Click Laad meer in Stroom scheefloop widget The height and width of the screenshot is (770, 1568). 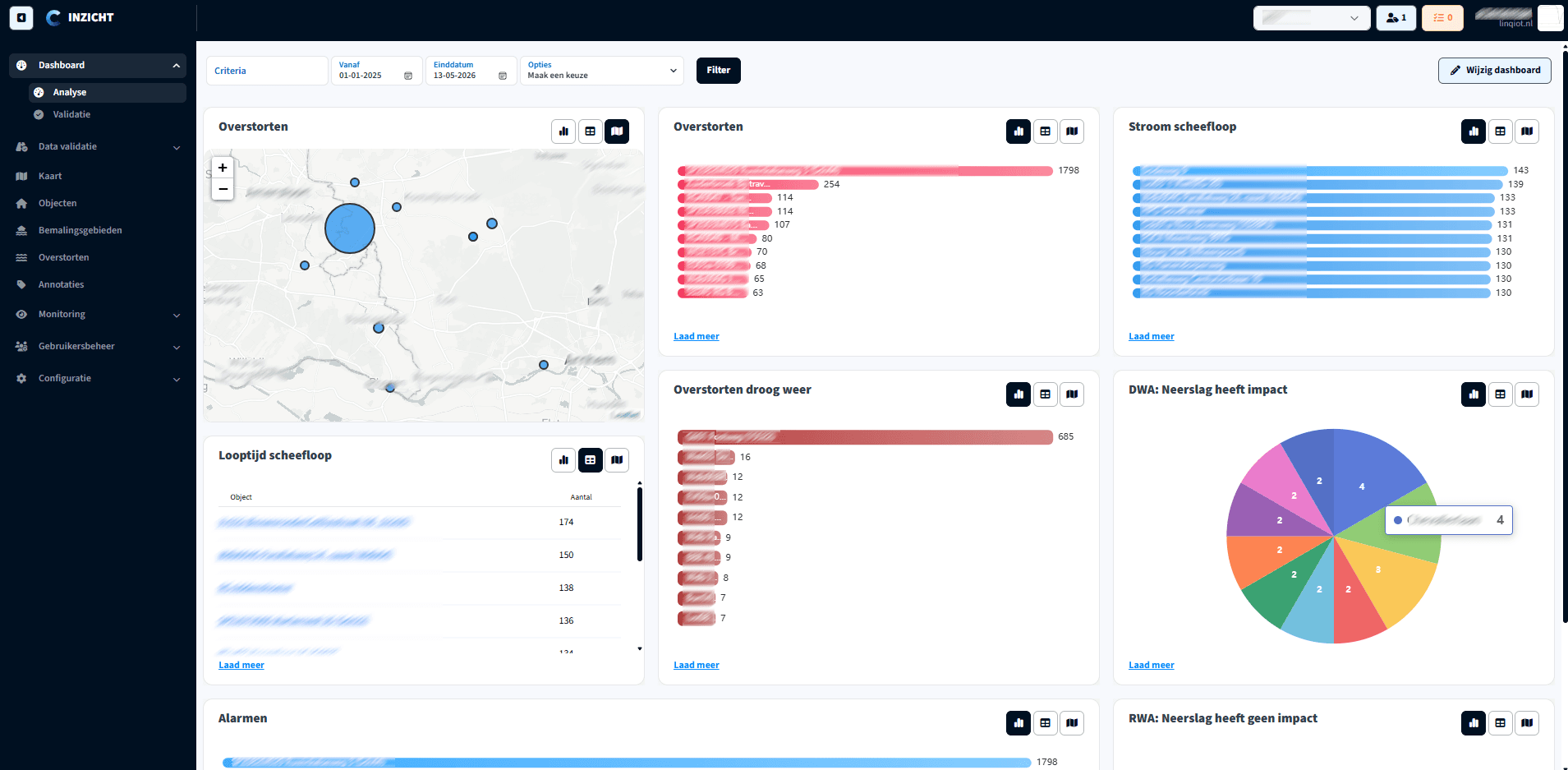(x=1152, y=337)
